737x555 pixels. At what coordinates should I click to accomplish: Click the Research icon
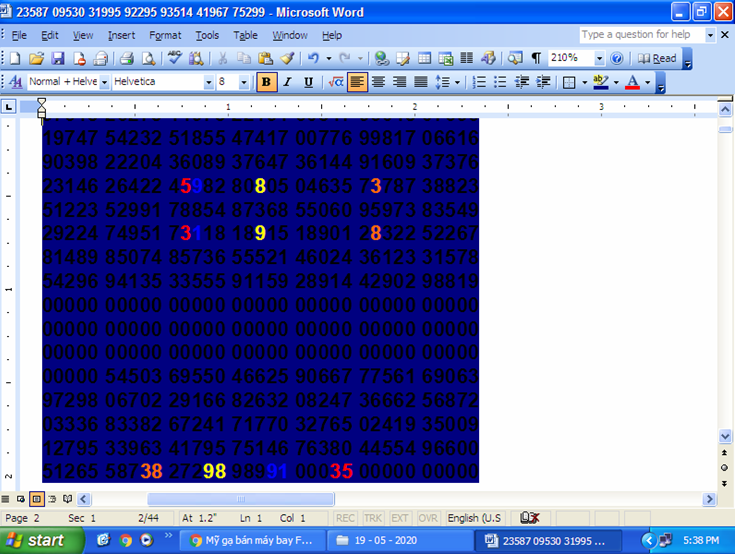coord(196,59)
